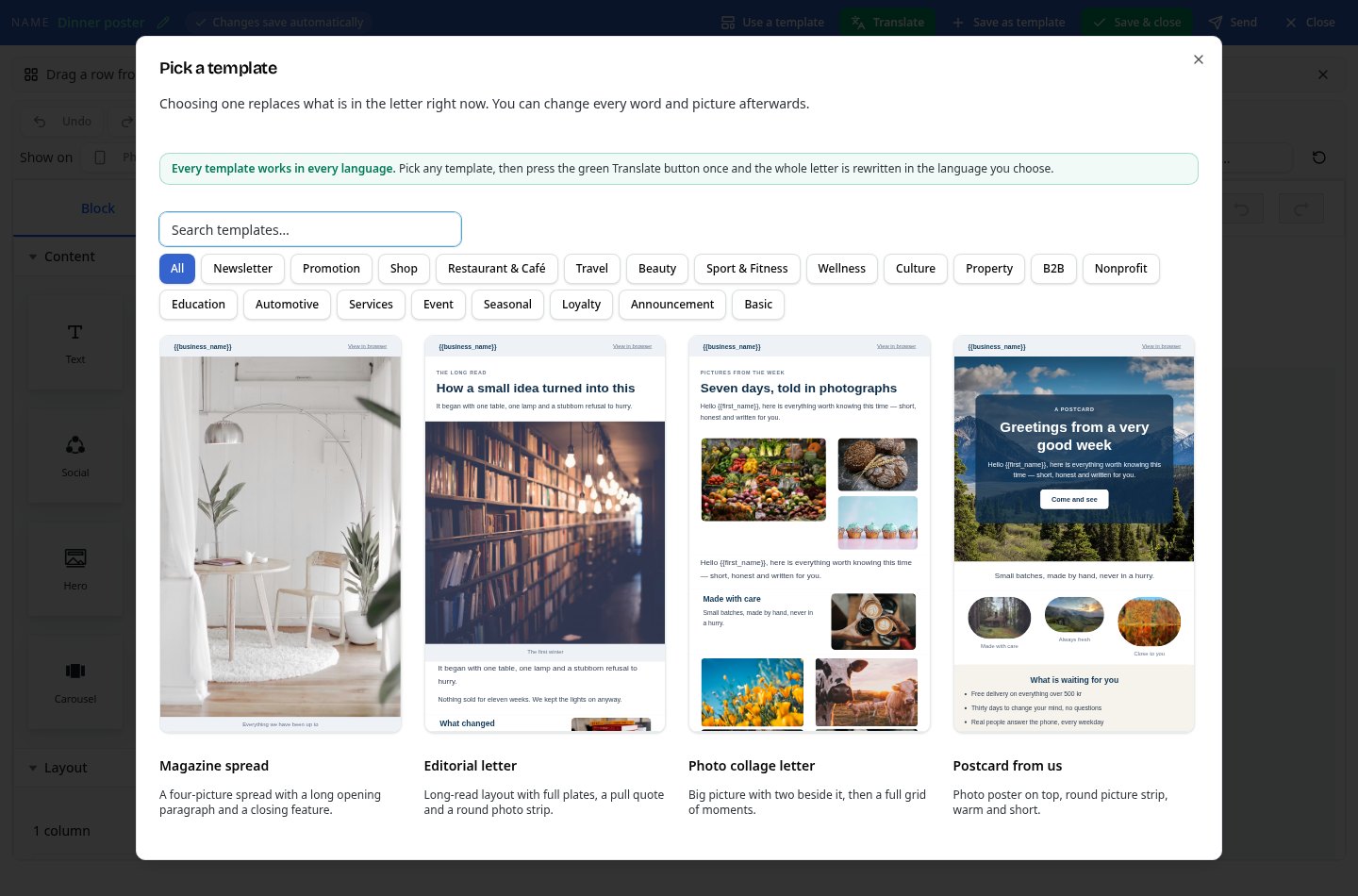This screenshot has height=896, width=1358.
Task: Filter templates by Wellness
Action: click(842, 269)
